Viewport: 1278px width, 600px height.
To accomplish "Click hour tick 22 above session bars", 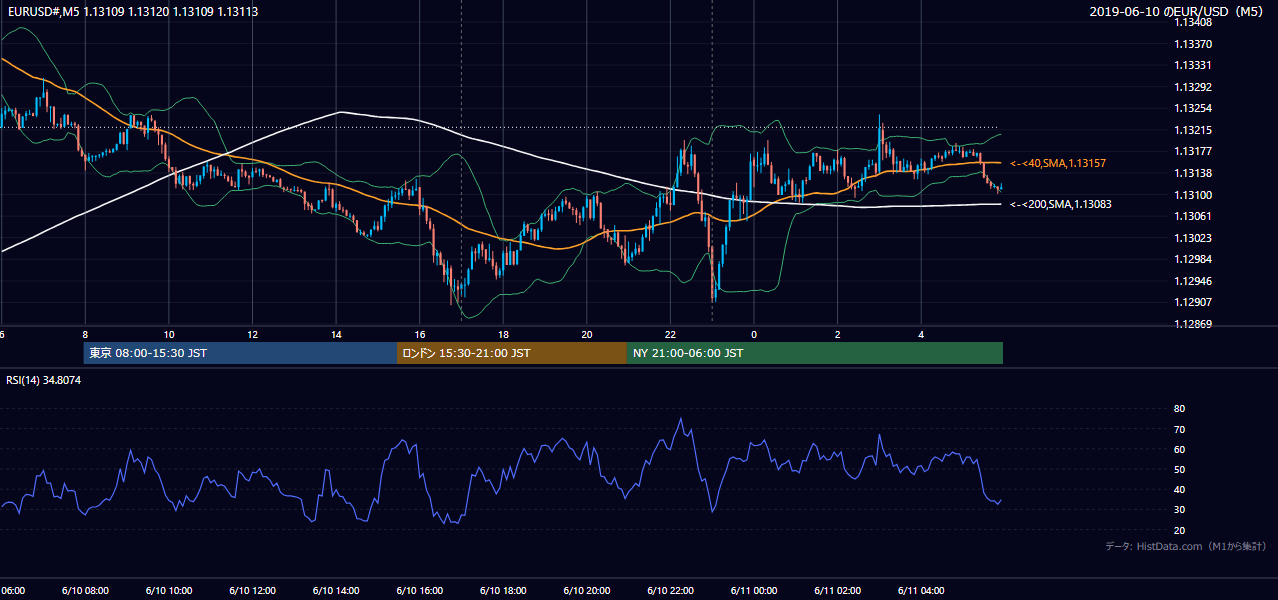I will 671,334.
